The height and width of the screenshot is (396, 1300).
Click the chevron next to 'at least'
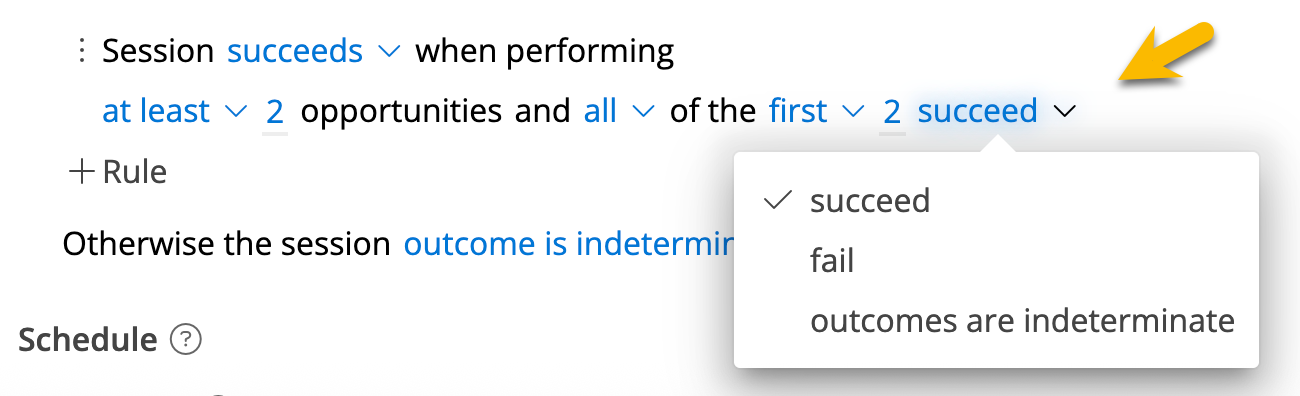coord(237,111)
